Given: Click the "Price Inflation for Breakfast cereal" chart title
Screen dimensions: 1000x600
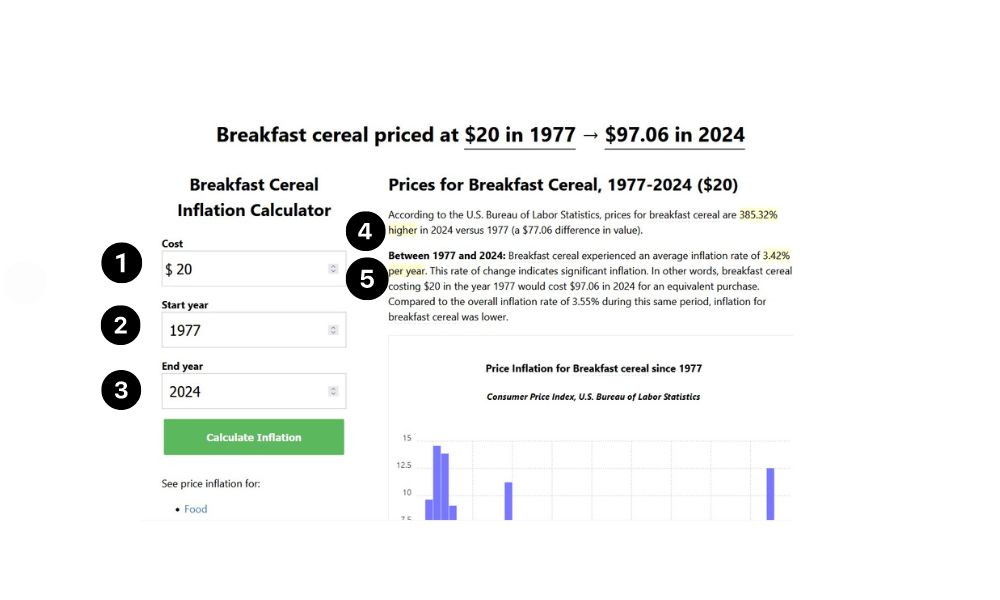Looking at the screenshot, I should [593, 368].
